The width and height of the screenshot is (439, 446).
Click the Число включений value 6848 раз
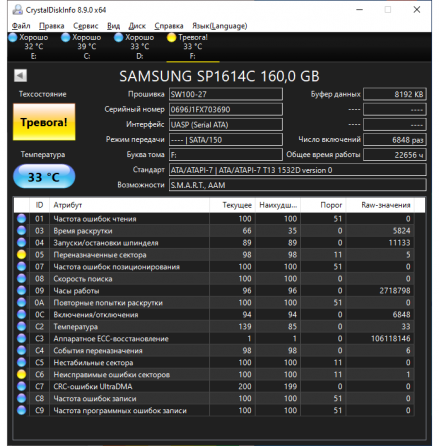coord(395,140)
